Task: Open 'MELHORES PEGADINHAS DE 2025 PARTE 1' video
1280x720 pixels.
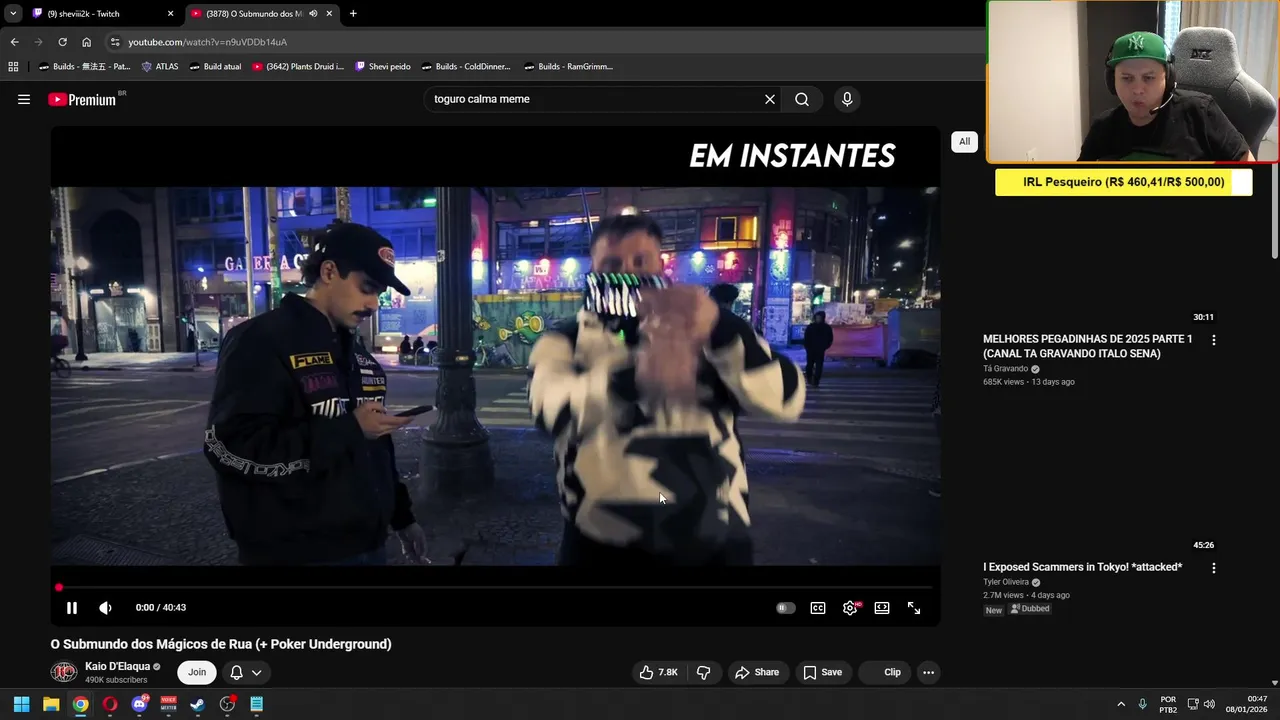Action: (x=1087, y=346)
